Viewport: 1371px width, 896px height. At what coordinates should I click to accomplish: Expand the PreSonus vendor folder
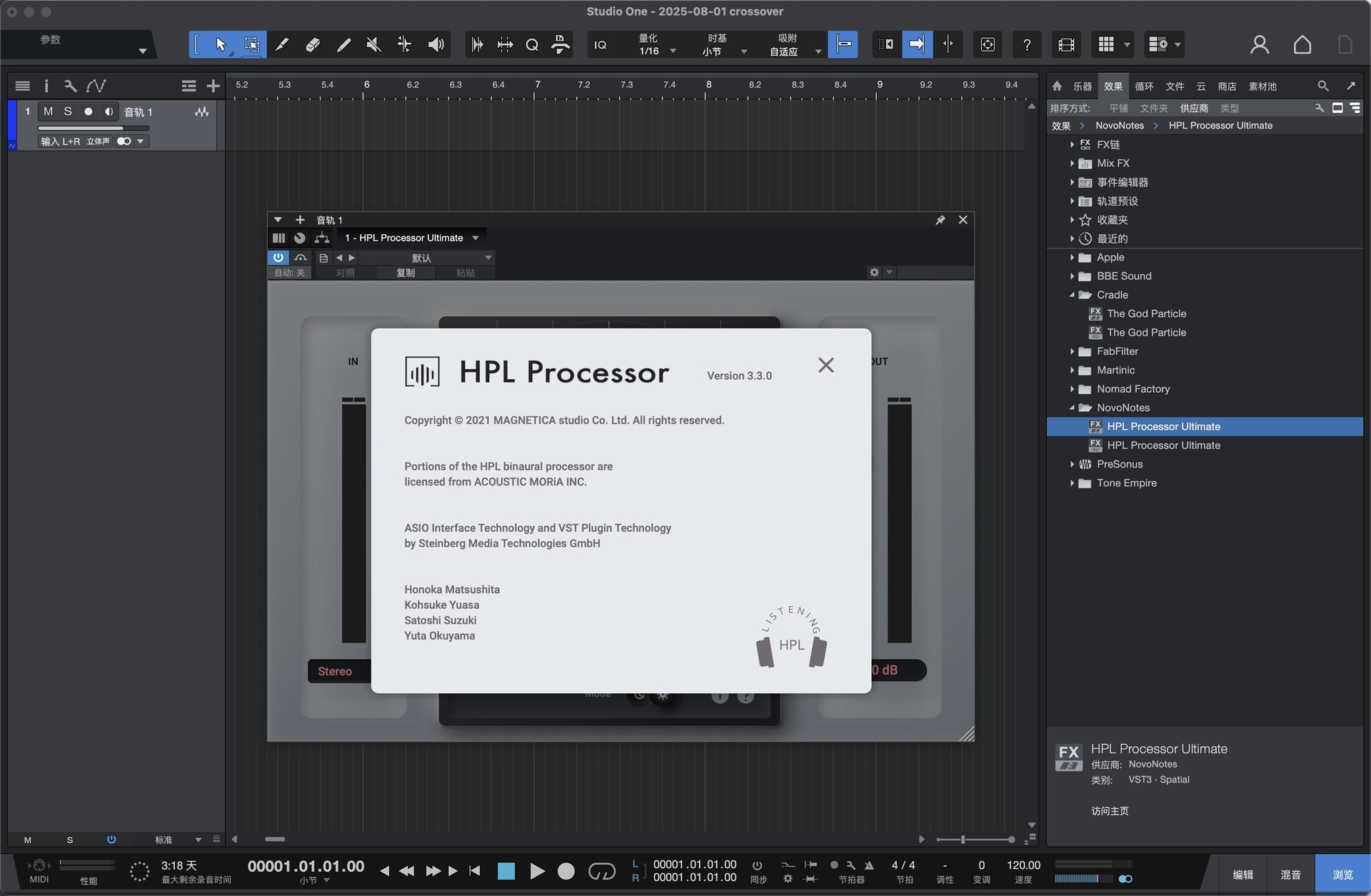[1072, 464]
